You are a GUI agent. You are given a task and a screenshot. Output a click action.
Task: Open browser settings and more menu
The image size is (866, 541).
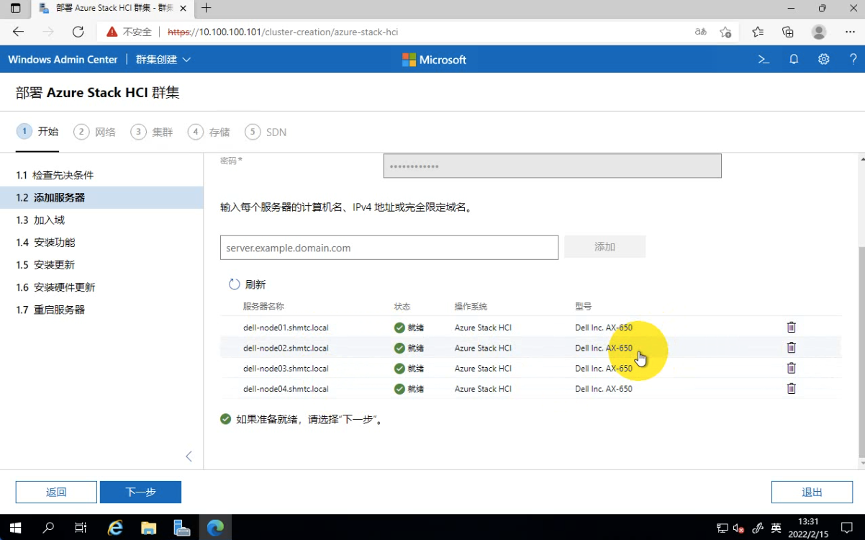(x=850, y=32)
